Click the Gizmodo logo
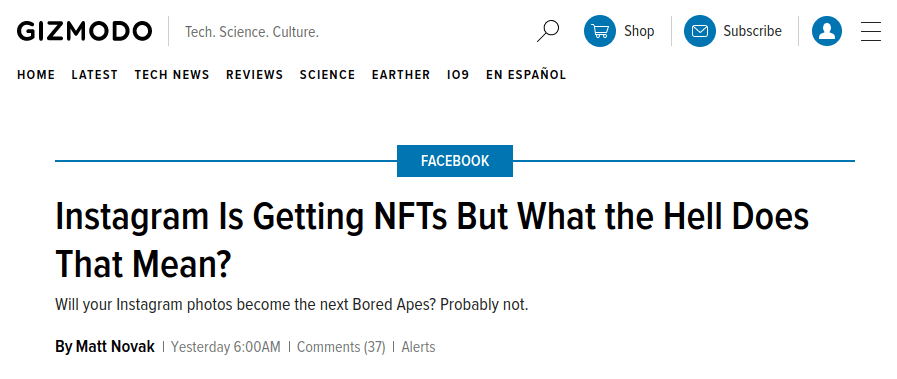 coord(84,31)
